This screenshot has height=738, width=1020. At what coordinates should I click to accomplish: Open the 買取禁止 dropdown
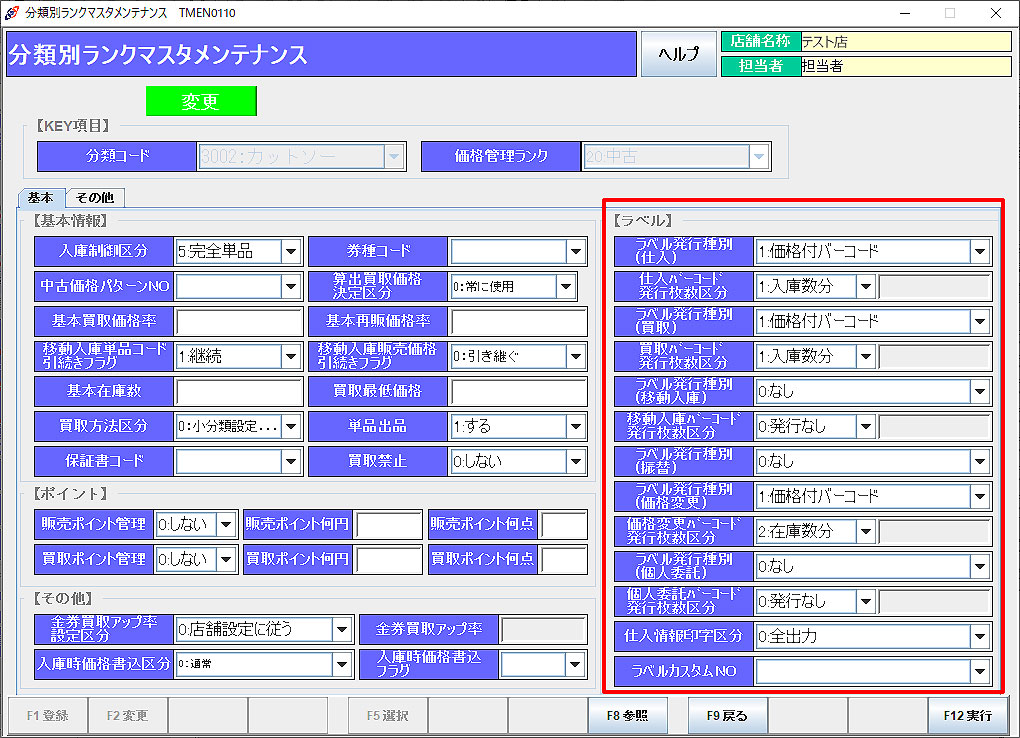(575, 461)
